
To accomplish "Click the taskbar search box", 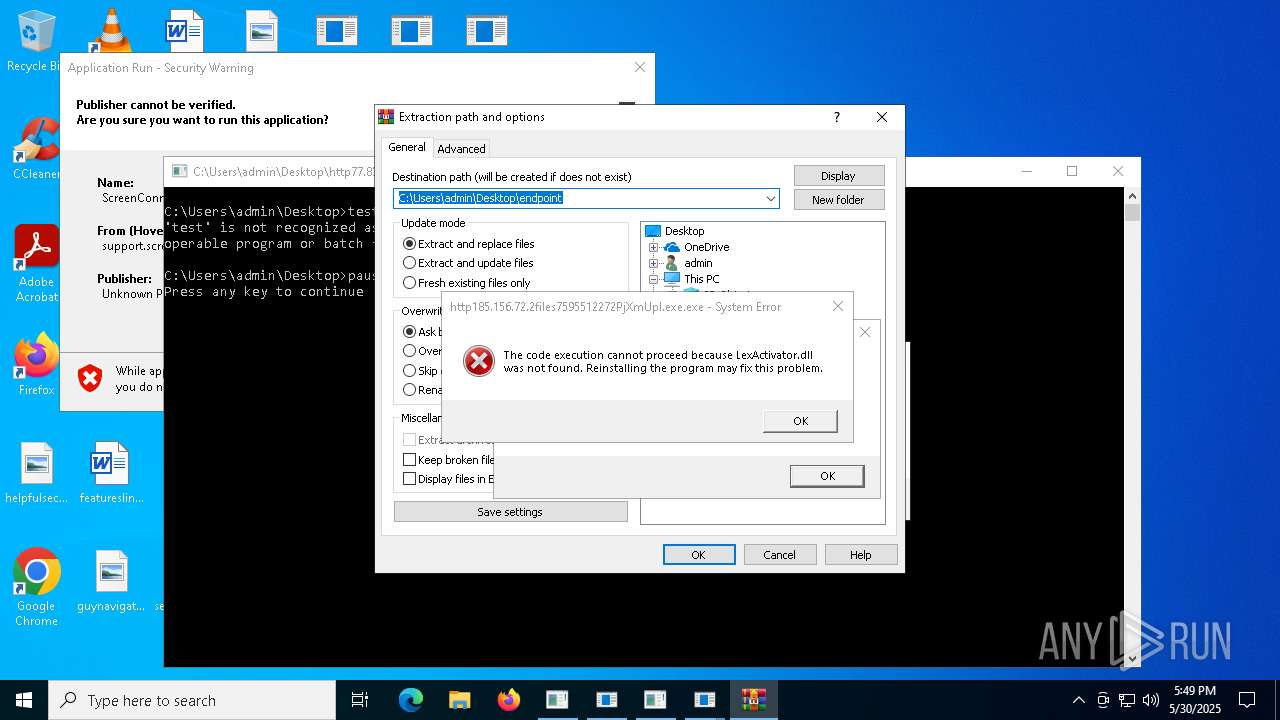I will pyautogui.click(x=192, y=700).
